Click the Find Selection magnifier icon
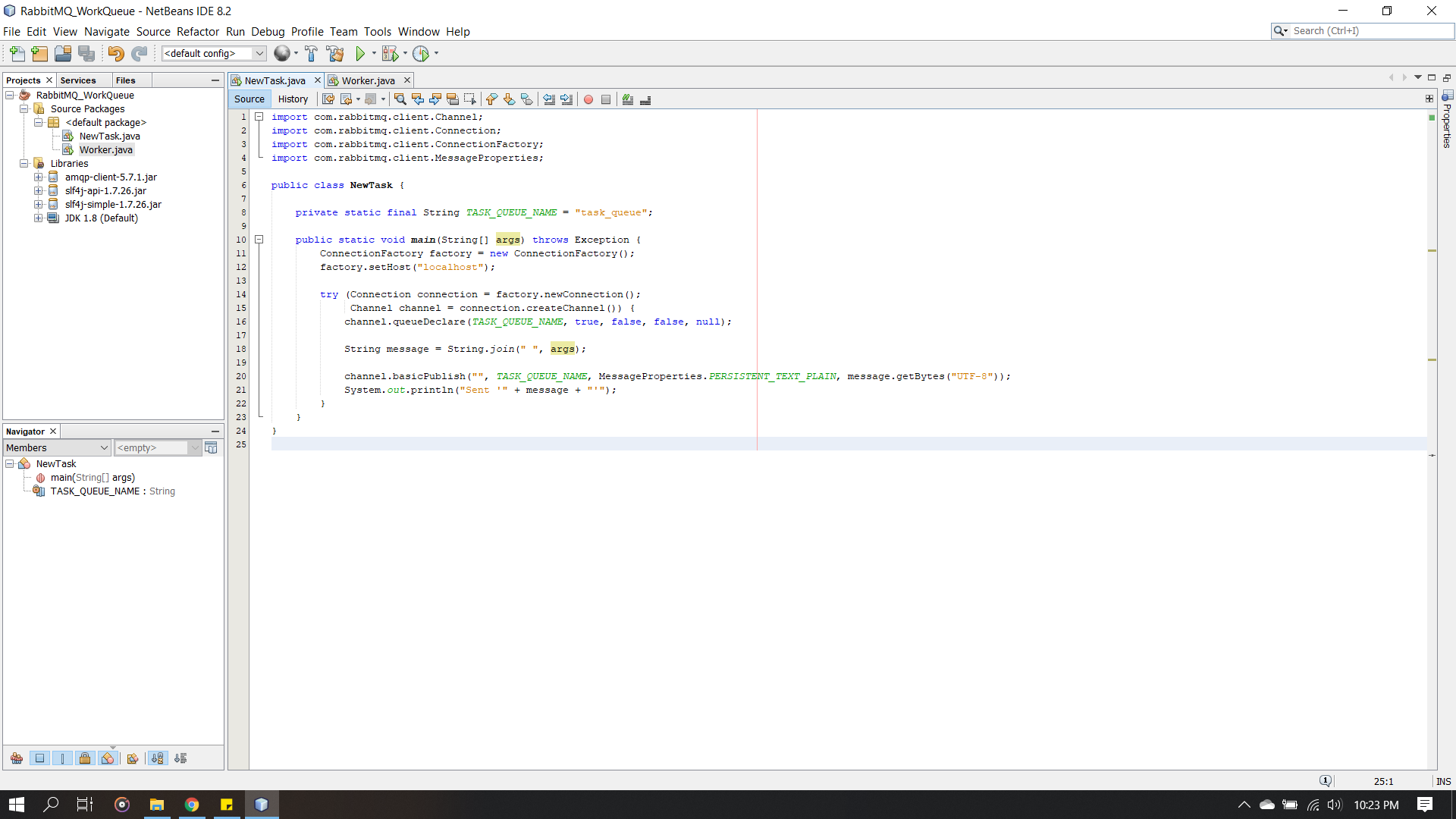 [x=400, y=99]
